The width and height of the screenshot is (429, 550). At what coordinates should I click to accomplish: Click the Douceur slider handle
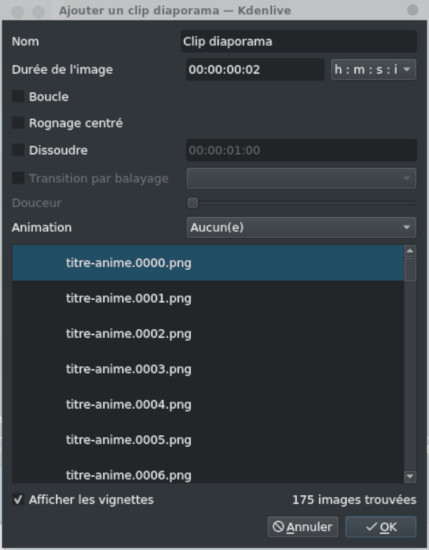(193, 203)
